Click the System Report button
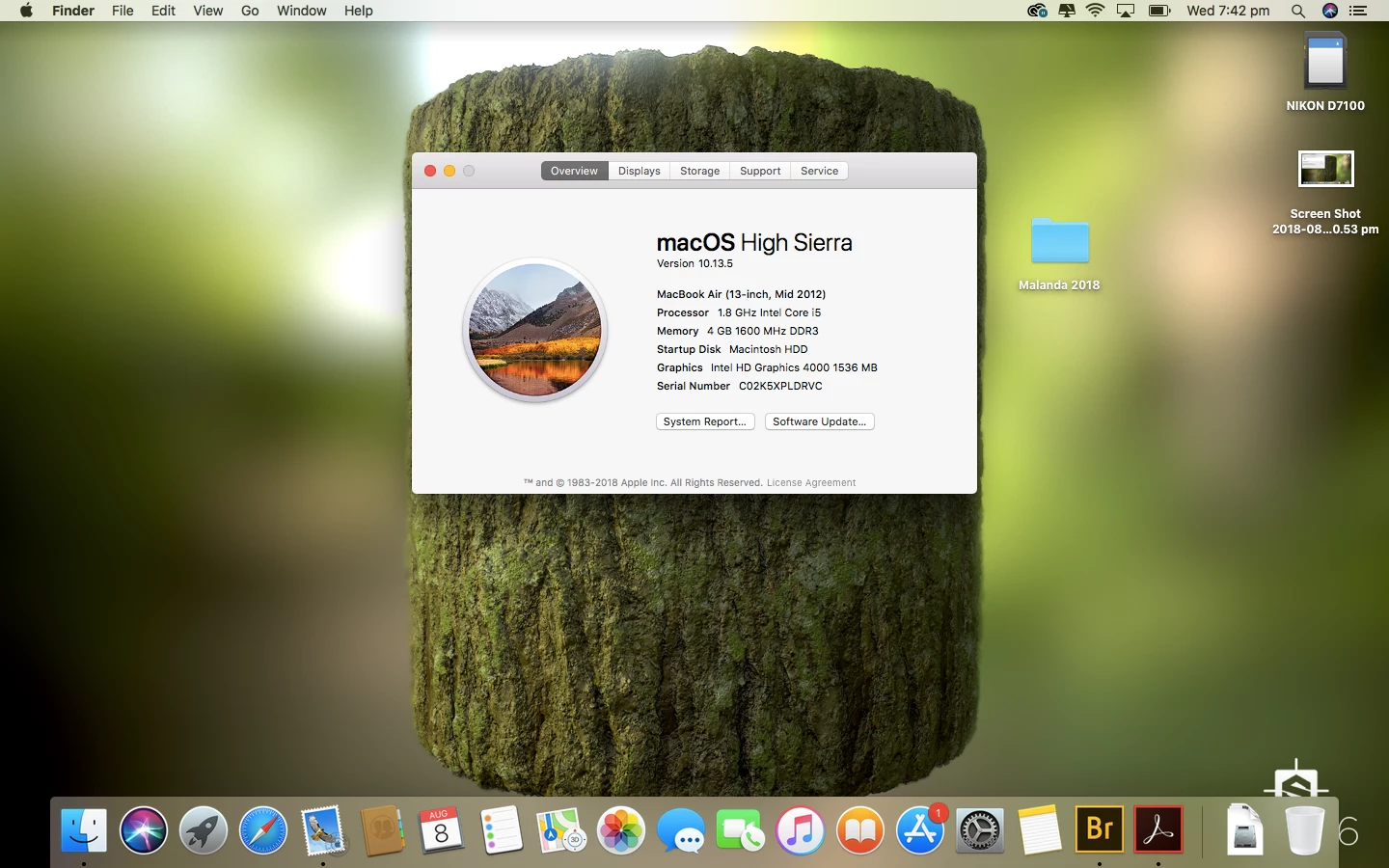Screen dimensions: 1389x868 coord(705,421)
